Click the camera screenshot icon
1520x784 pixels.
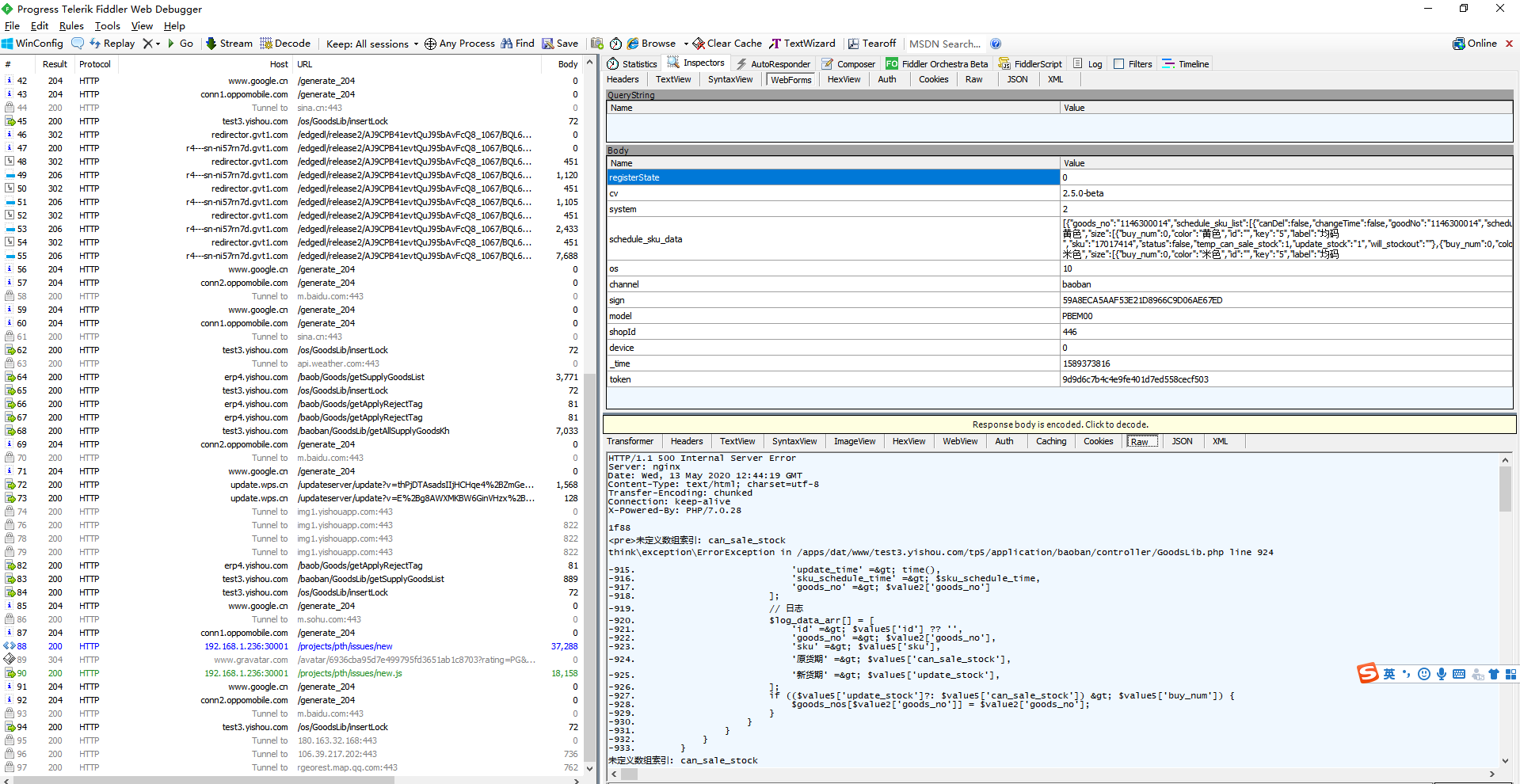point(597,44)
